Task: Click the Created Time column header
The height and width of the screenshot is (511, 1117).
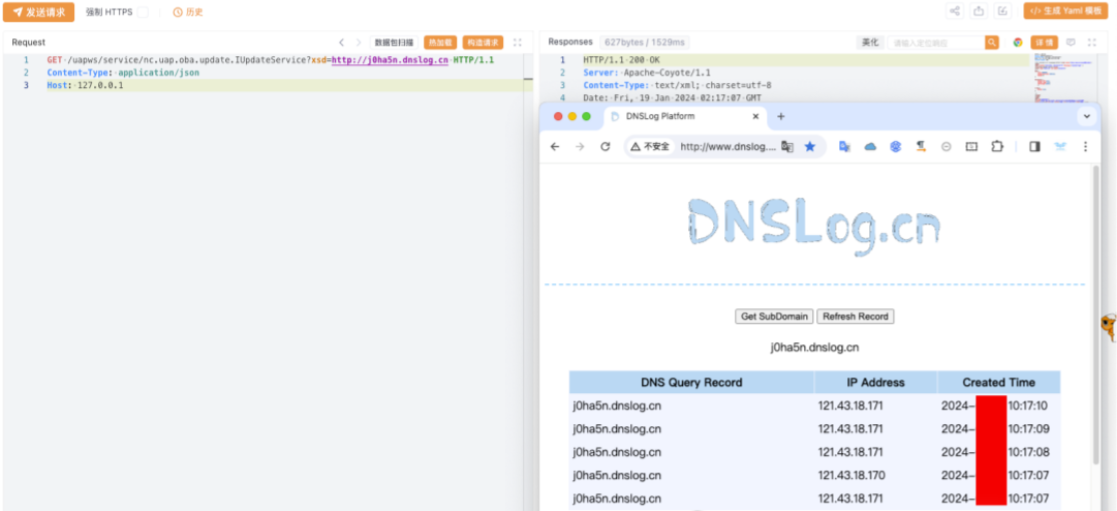Action: 999,382
